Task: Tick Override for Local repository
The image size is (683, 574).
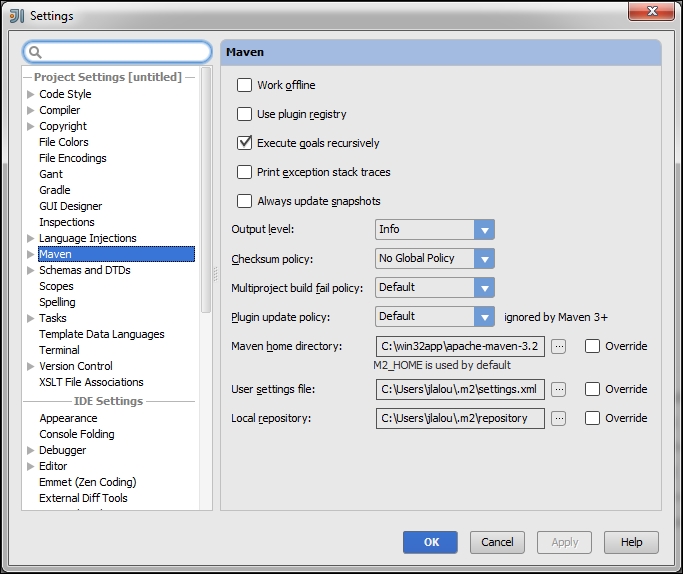Action: pyautogui.click(x=592, y=418)
